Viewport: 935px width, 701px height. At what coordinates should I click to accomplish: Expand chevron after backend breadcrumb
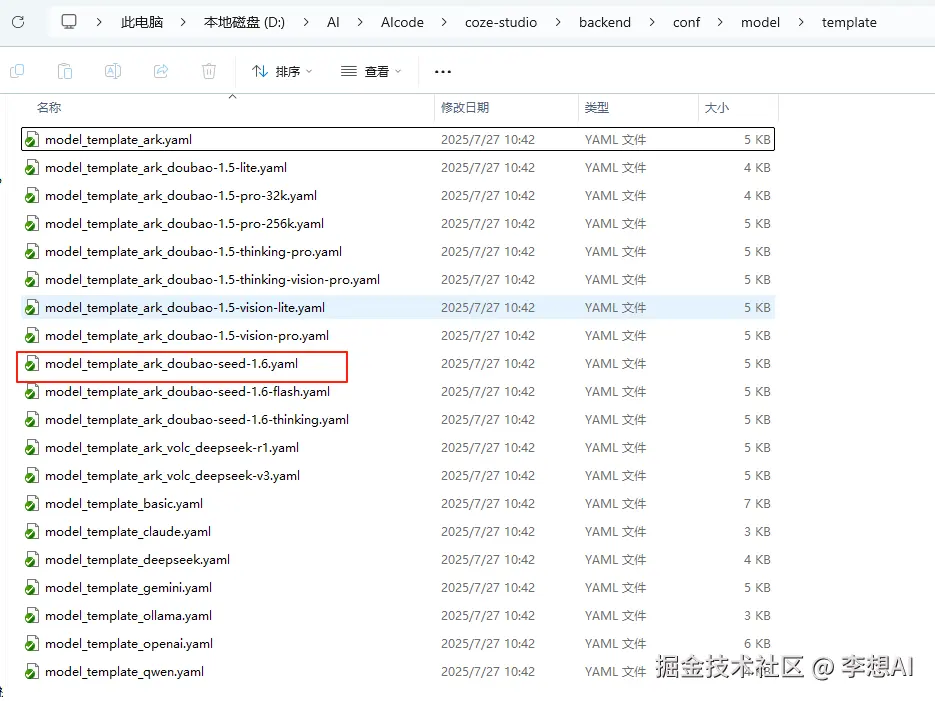(652, 22)
